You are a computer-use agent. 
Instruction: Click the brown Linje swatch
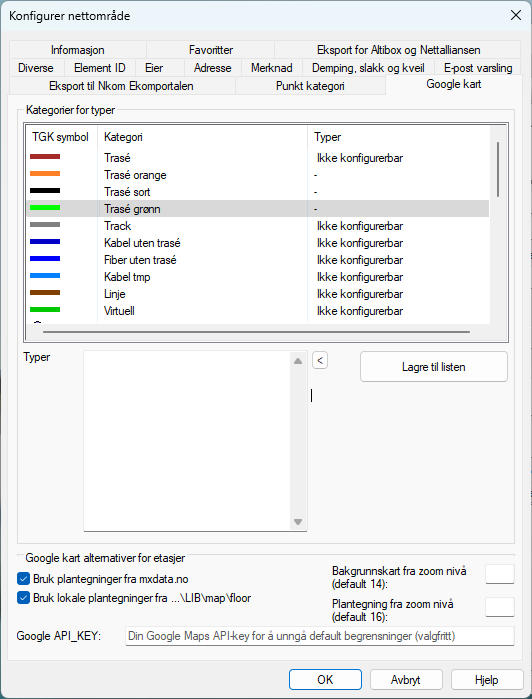pos(45,292)
